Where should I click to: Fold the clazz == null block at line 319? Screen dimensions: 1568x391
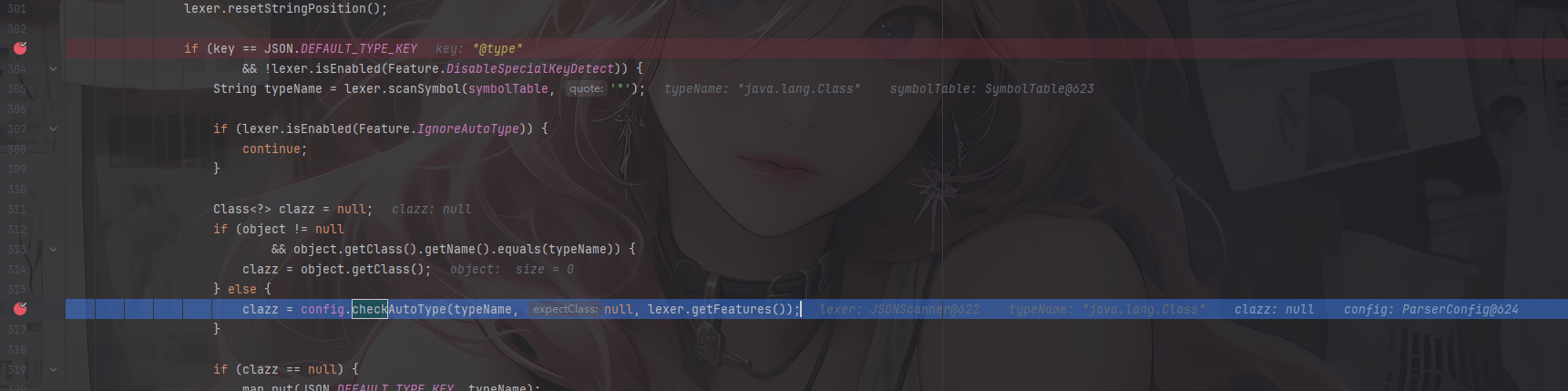[x=53, y=369]
